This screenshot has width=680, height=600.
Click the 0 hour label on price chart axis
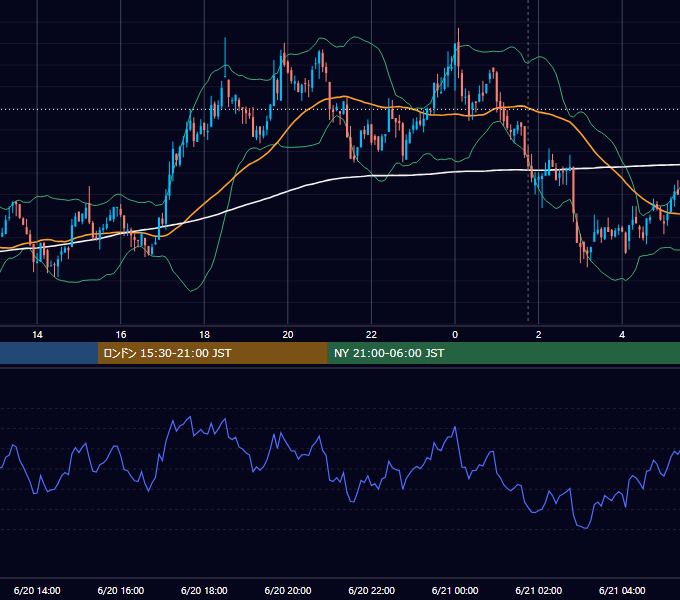[x=455, y=335]
